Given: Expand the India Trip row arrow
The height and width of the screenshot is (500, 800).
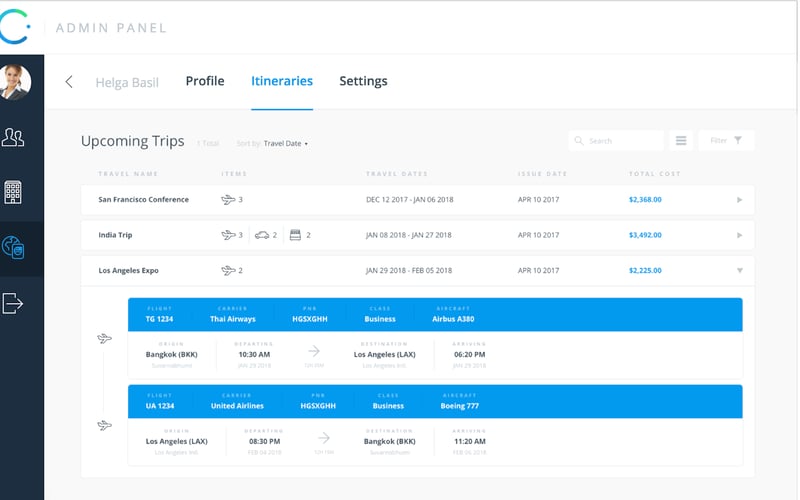Looking at the screenshot, I should click(x=739, y=236).
